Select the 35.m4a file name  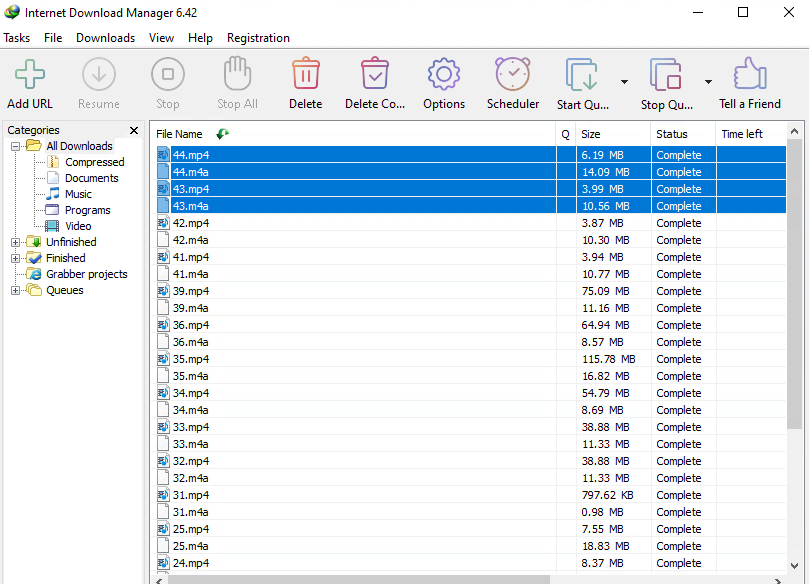191,376
